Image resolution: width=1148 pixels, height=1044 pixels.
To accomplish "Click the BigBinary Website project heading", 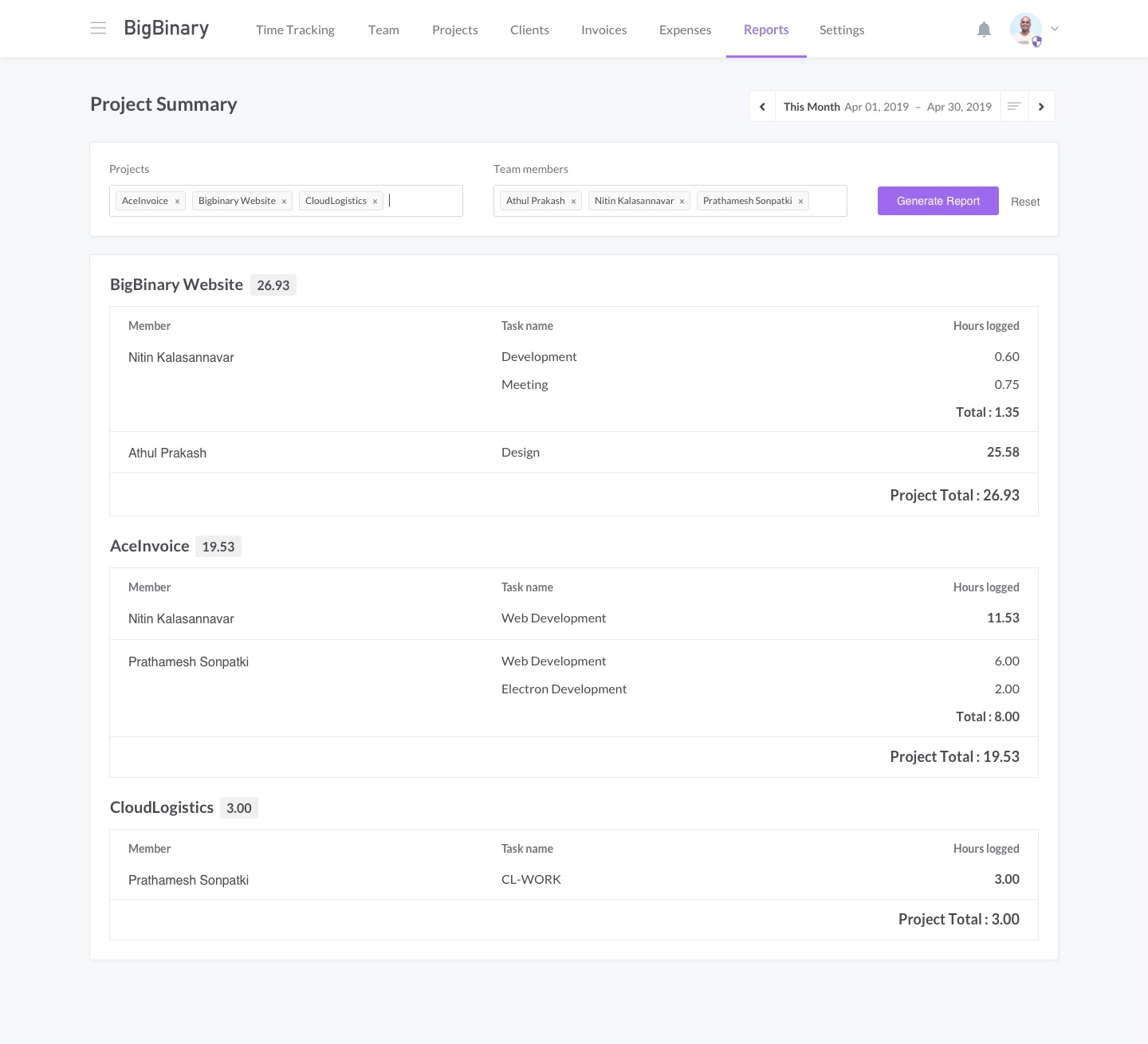I will [x=176, y=285].
